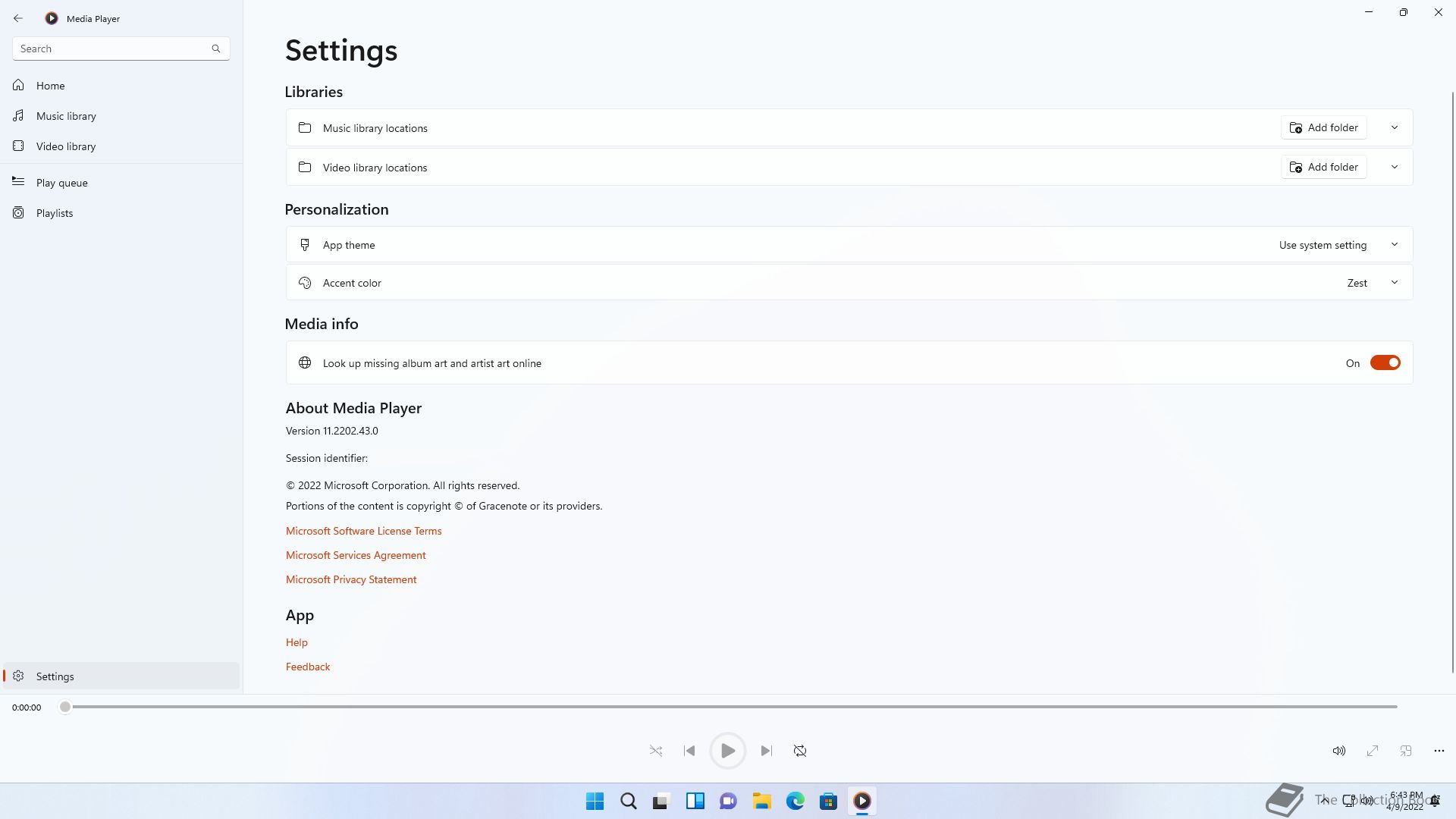Open File Explorer from taskbar

coord(762,801)
